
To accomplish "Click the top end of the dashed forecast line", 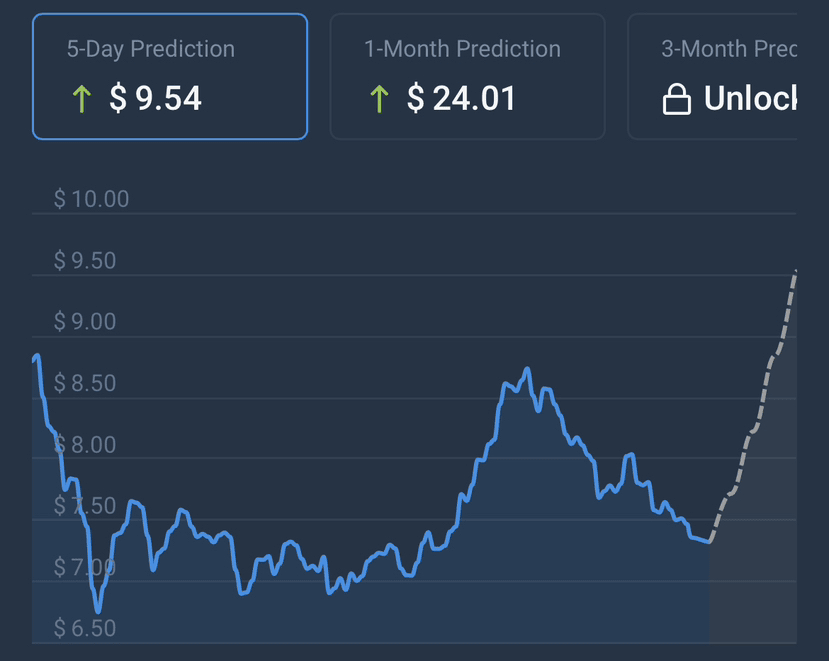I will [x=794, y=272].
